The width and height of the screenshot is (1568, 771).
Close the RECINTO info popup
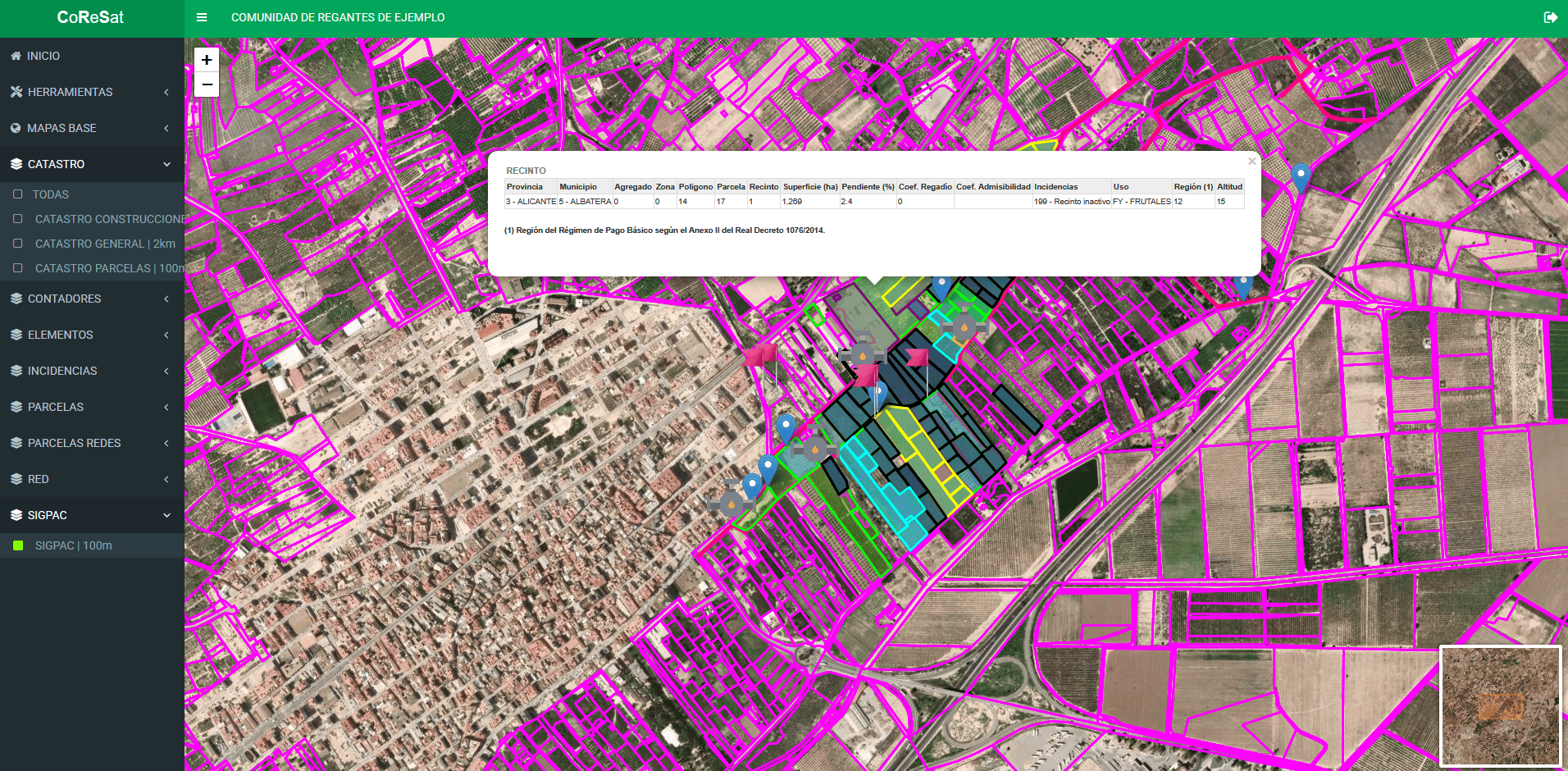click(1251, 162)
